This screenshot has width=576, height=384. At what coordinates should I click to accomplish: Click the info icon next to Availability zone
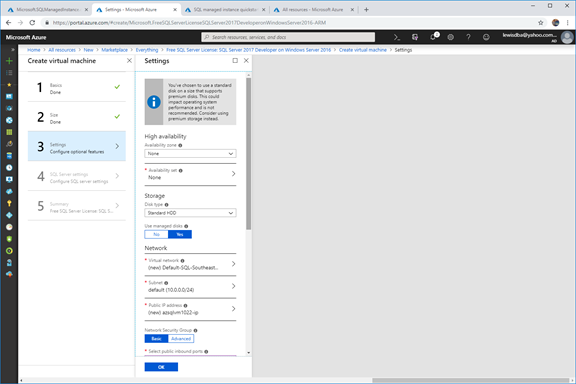click(x=180, y=146)
